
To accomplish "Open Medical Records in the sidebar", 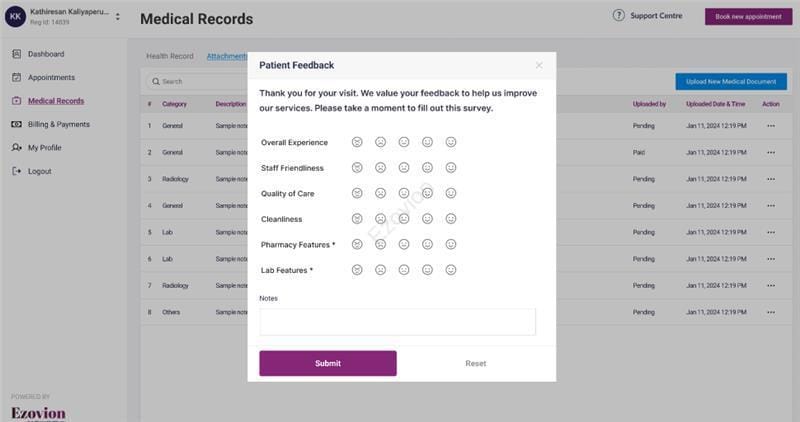I will coord(55,101).
